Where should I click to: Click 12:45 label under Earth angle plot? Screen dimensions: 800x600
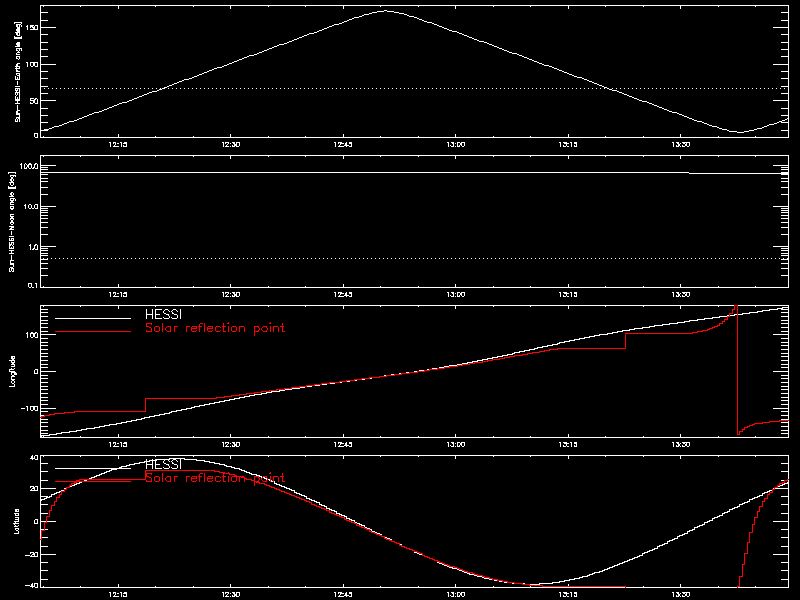click(x=343, y=144)
